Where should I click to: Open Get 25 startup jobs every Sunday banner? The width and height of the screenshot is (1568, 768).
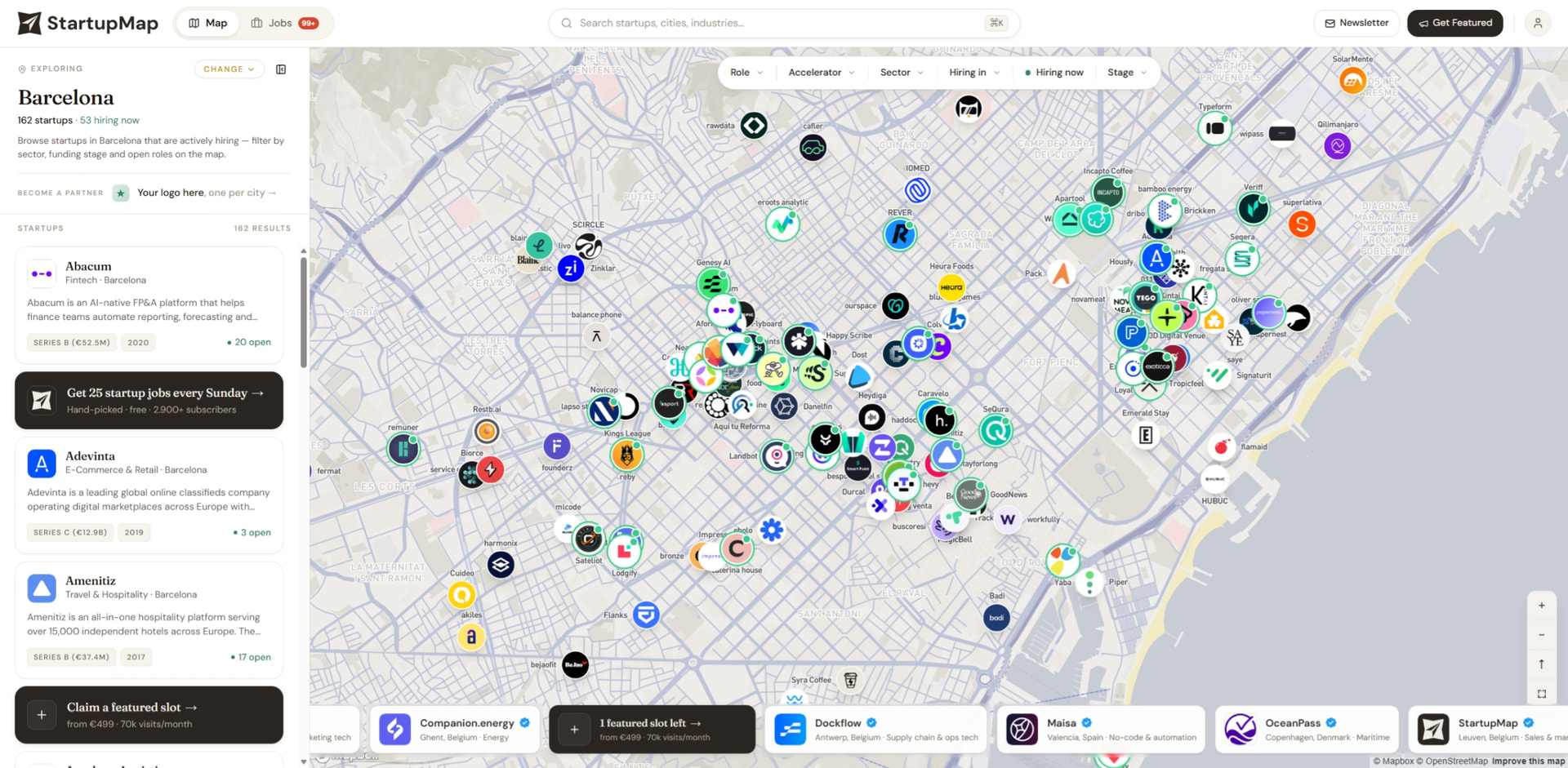coord(149,400)
